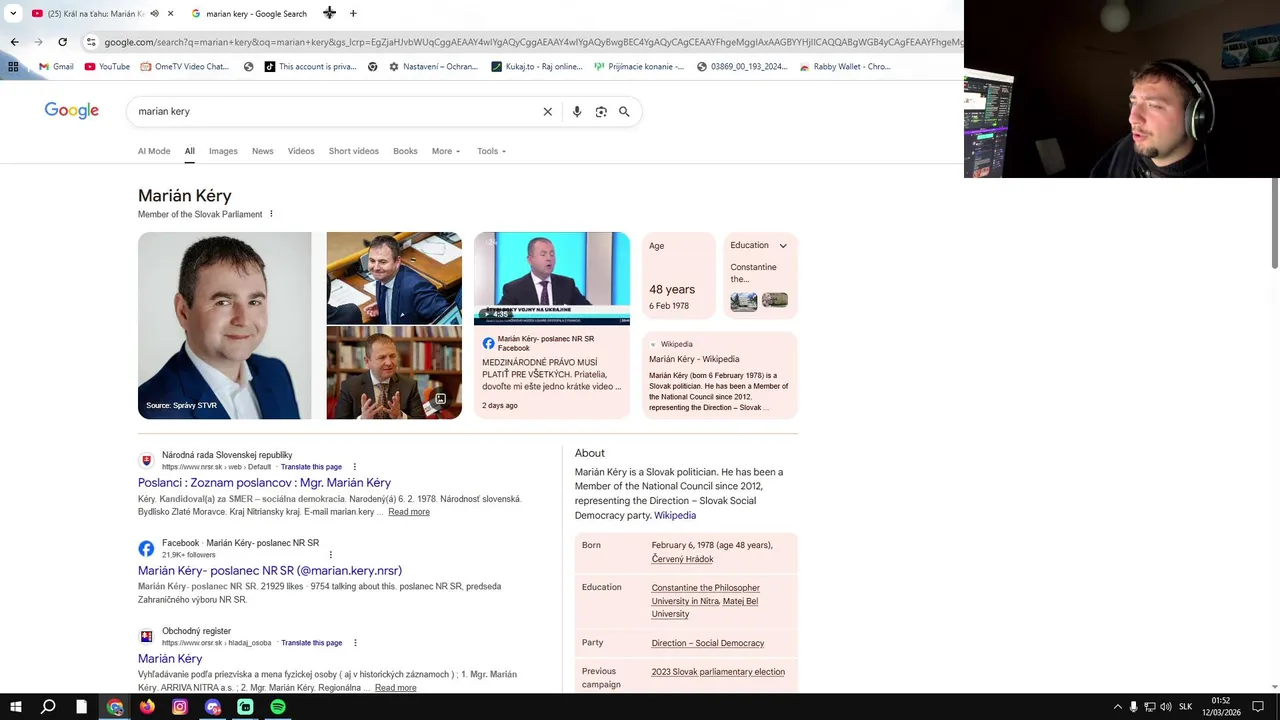1280x720 pixels.
Task: Open the YouTube bookmark
Action: (x=107, y=67)
